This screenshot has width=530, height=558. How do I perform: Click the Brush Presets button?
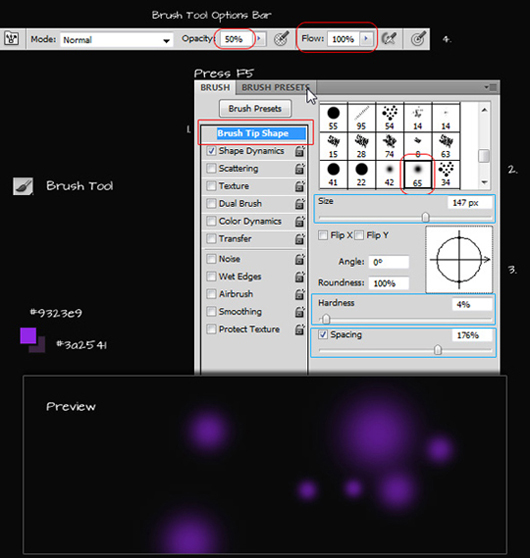255,108
